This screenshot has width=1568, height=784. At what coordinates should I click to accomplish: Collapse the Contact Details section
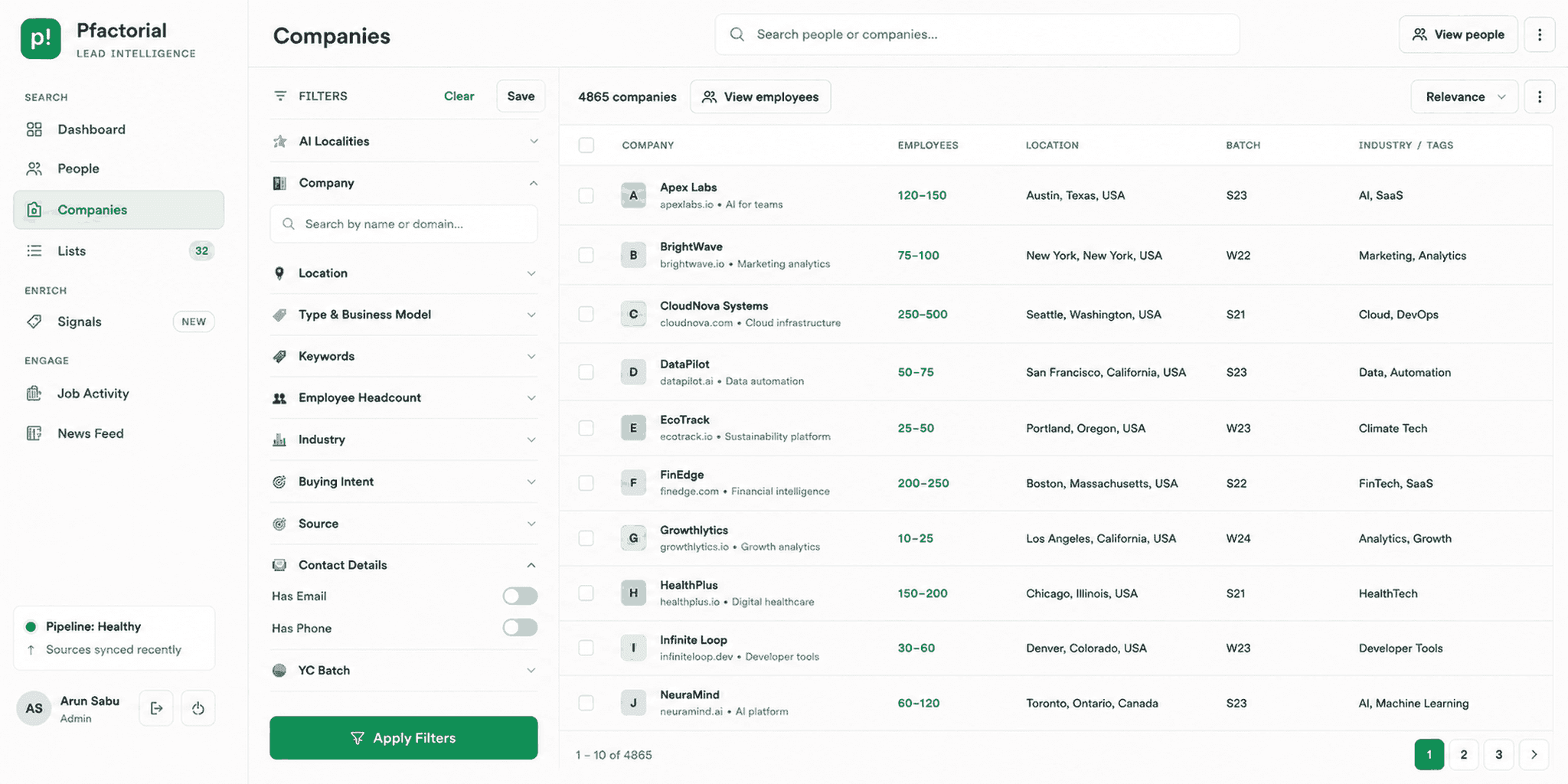(x=531, y=565)
